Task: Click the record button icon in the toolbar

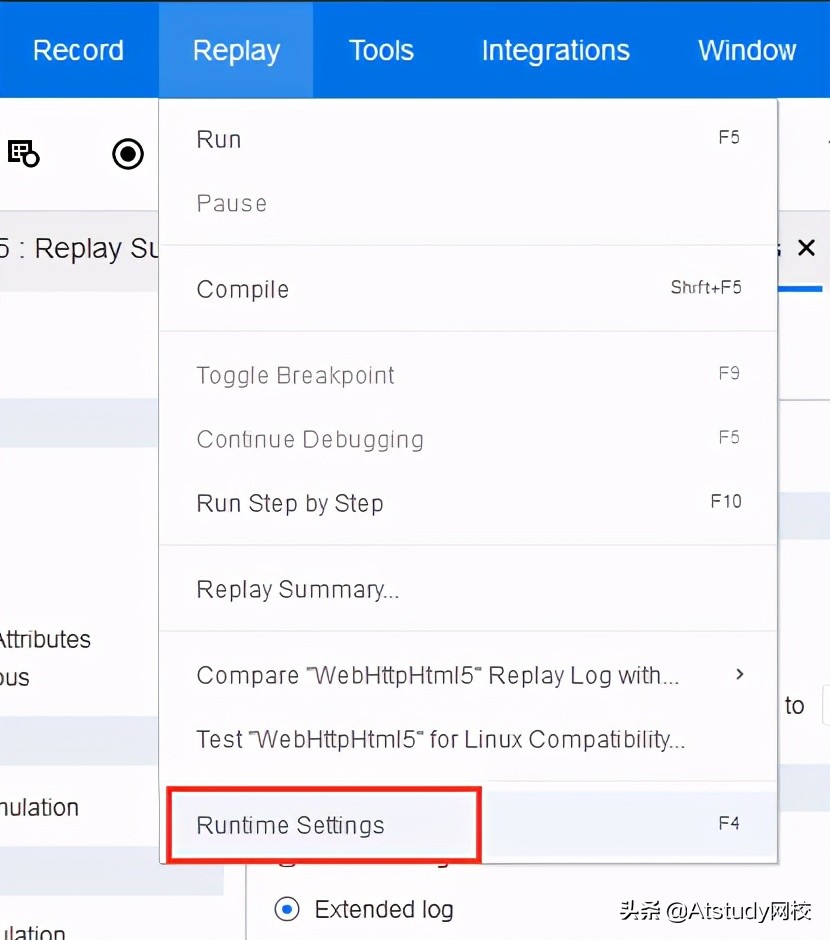Action: [x=128, y=154]
